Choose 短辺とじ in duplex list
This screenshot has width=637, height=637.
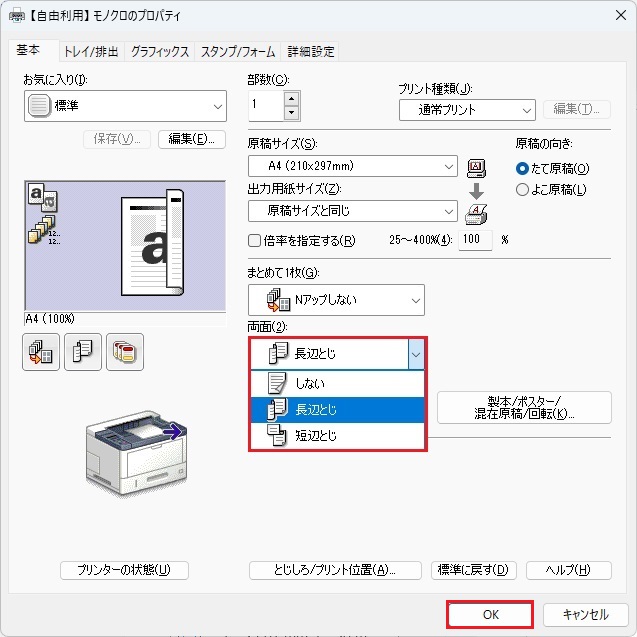(337, 436)
